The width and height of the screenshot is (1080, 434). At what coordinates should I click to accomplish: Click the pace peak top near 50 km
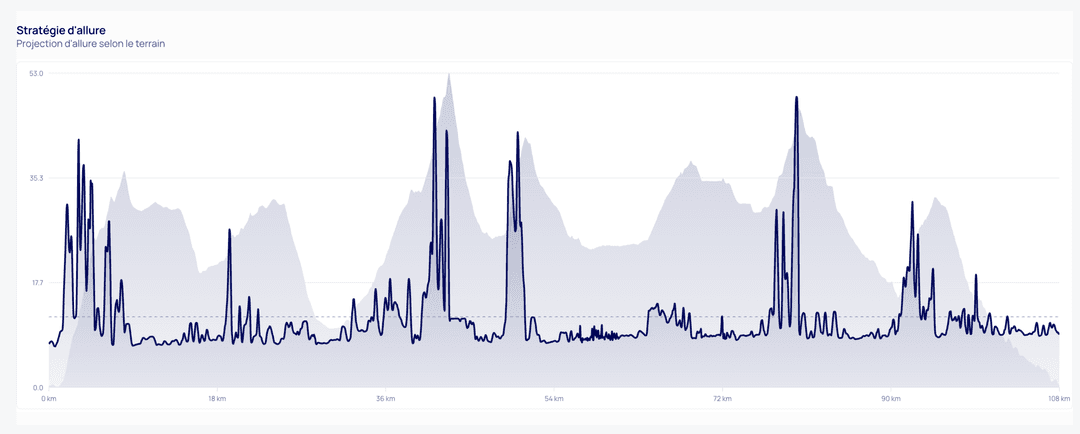pyautogui.click(x=517, y=132)
